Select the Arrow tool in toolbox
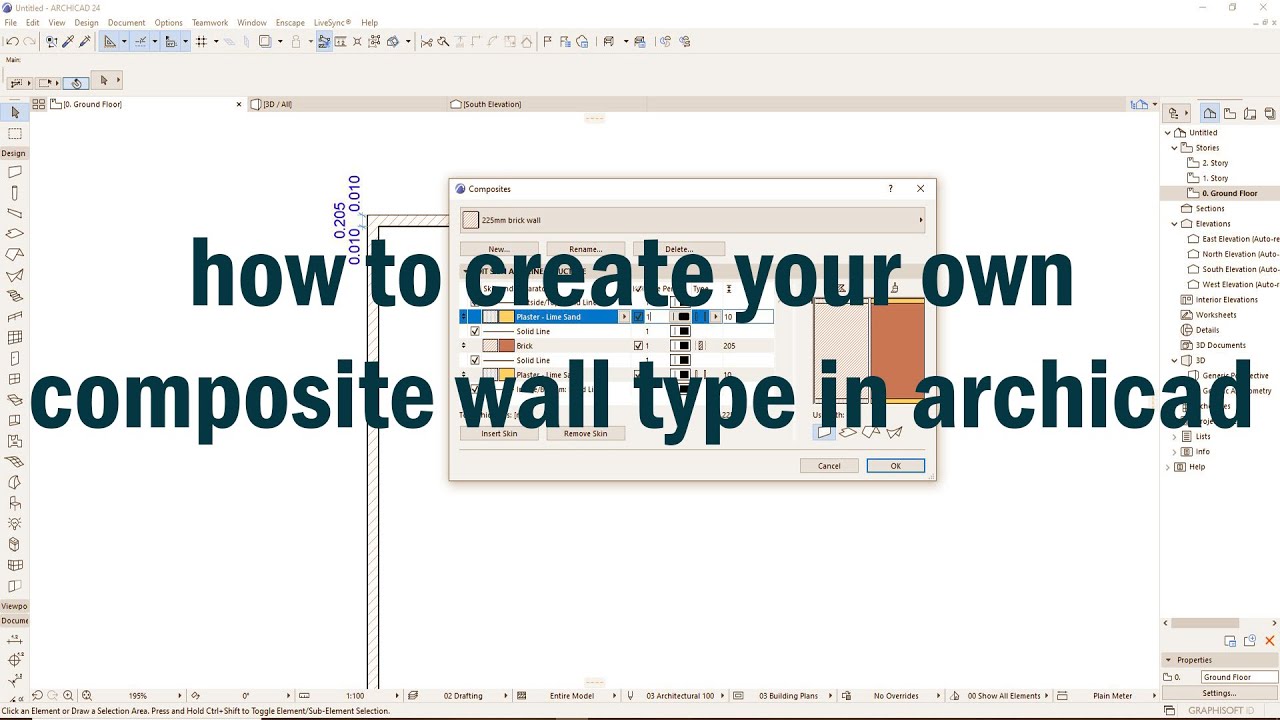The width and height of the screenshot is (1280, 720). pyautogui.click(x=14, y=113)
